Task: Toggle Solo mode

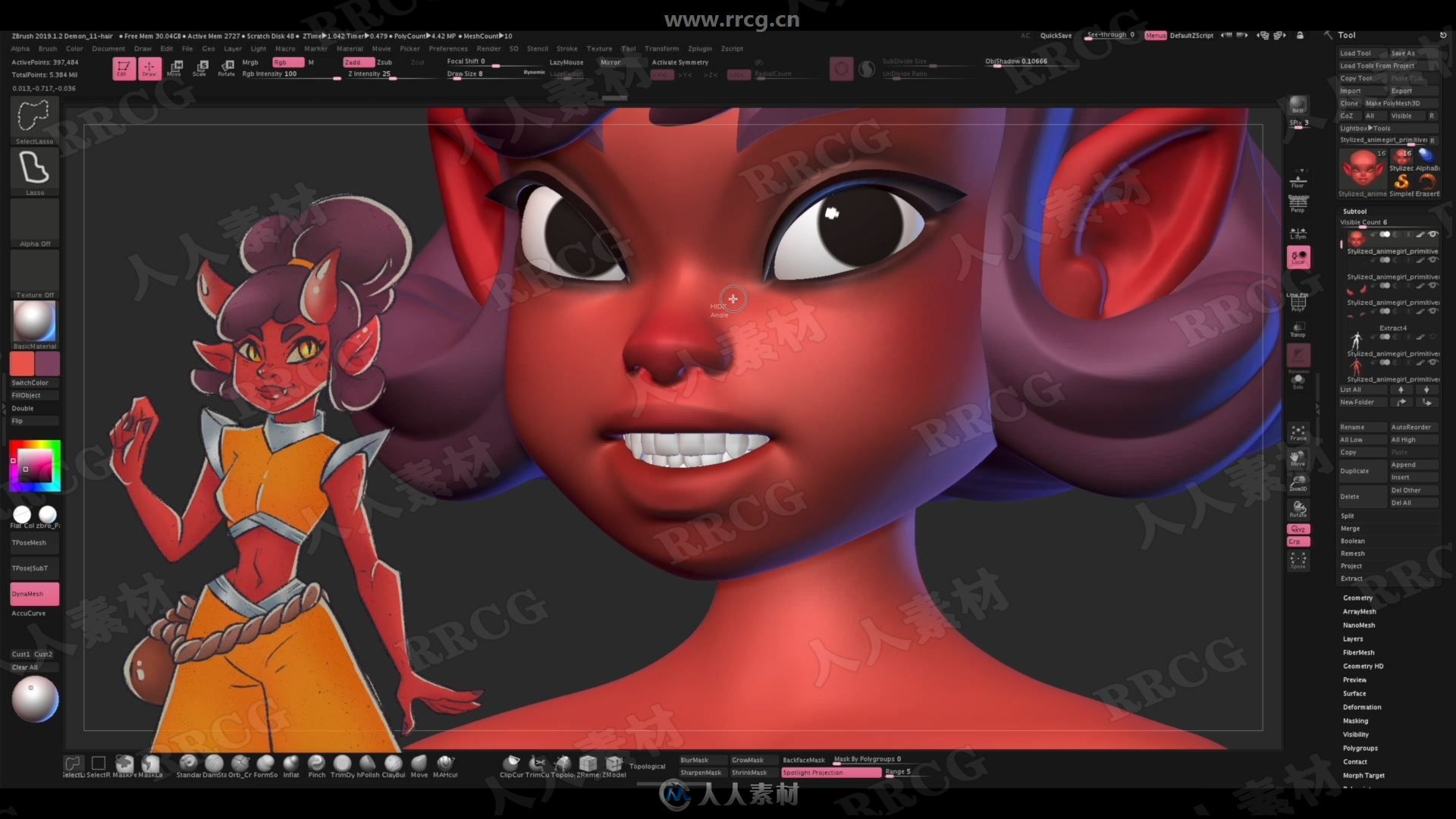Action: 1298,381
